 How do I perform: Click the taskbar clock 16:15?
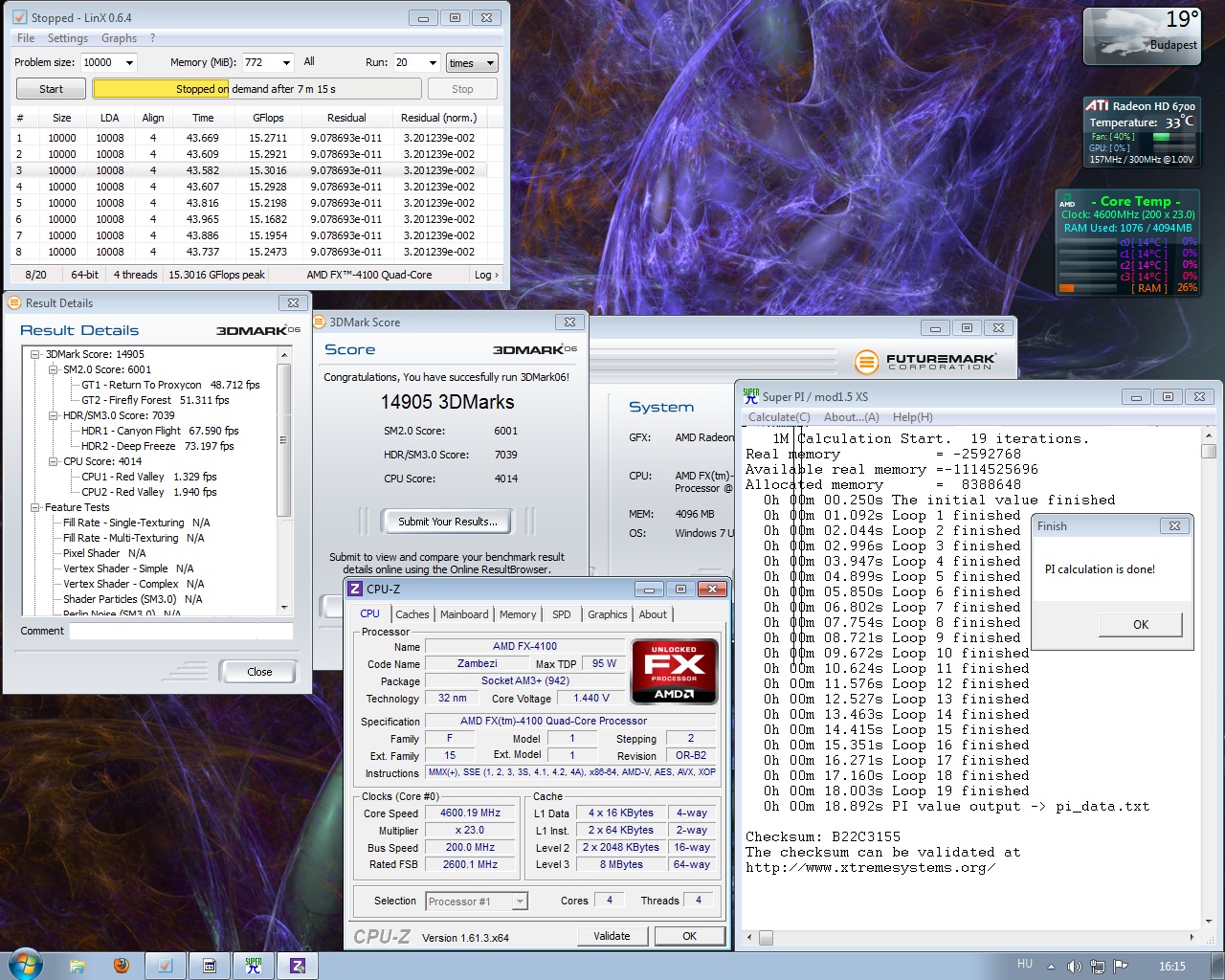point(1171,967)
